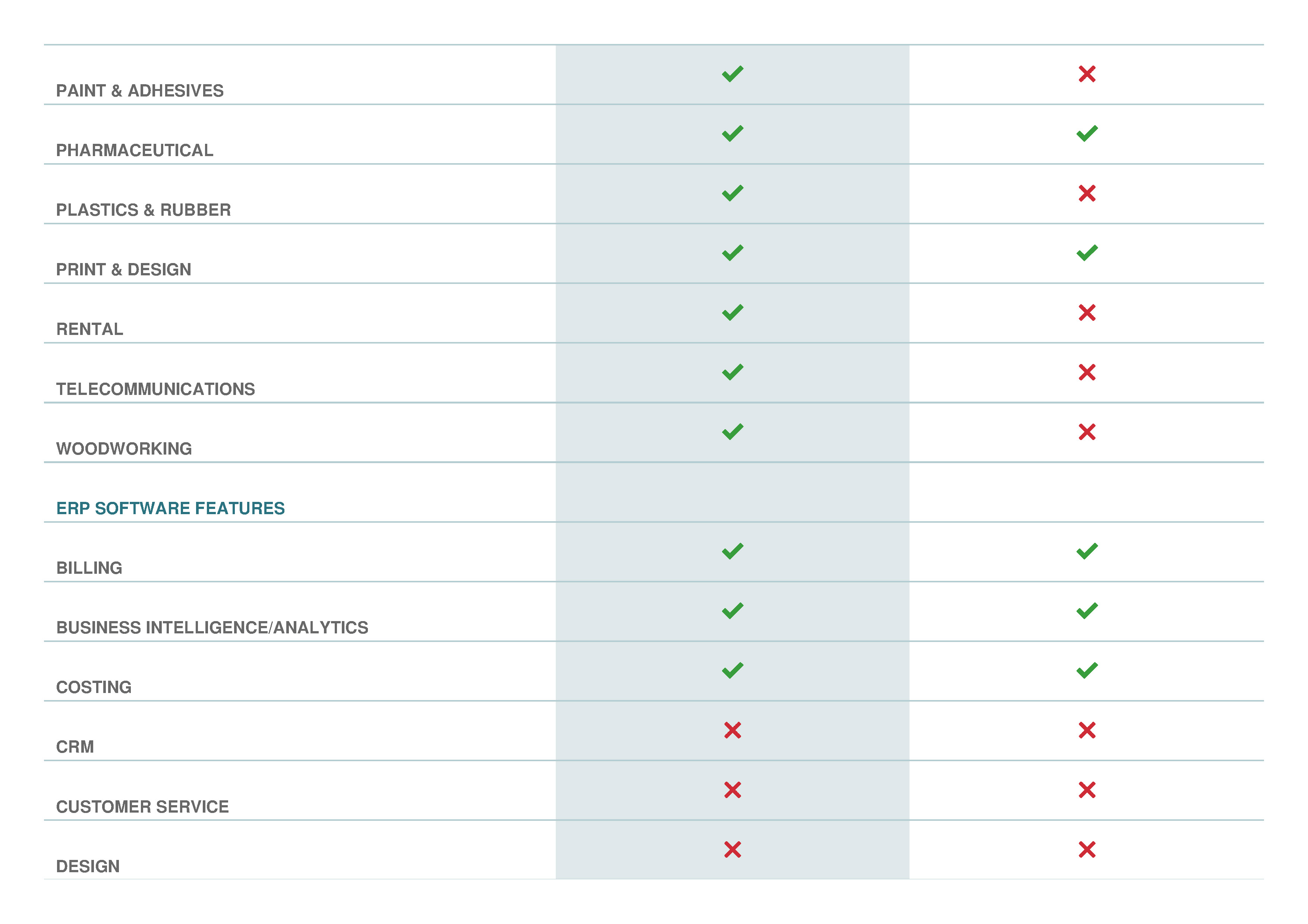
Task: Click the red X in the Plastics & Rubber row
Action: (x=1086, y=194)
